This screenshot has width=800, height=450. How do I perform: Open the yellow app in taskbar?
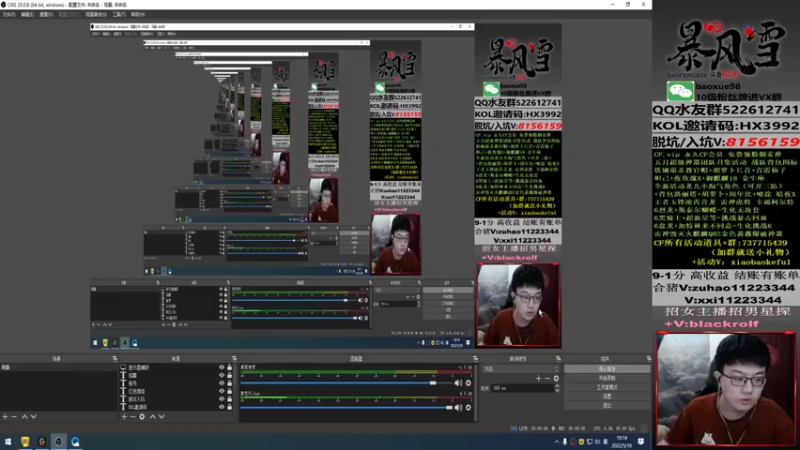click(x=25, y=442)
